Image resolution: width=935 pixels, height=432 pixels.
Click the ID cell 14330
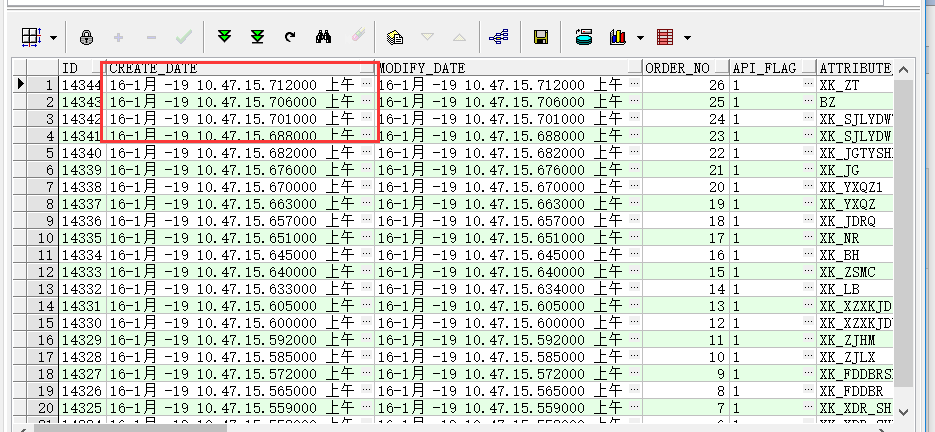coord(82,324)
